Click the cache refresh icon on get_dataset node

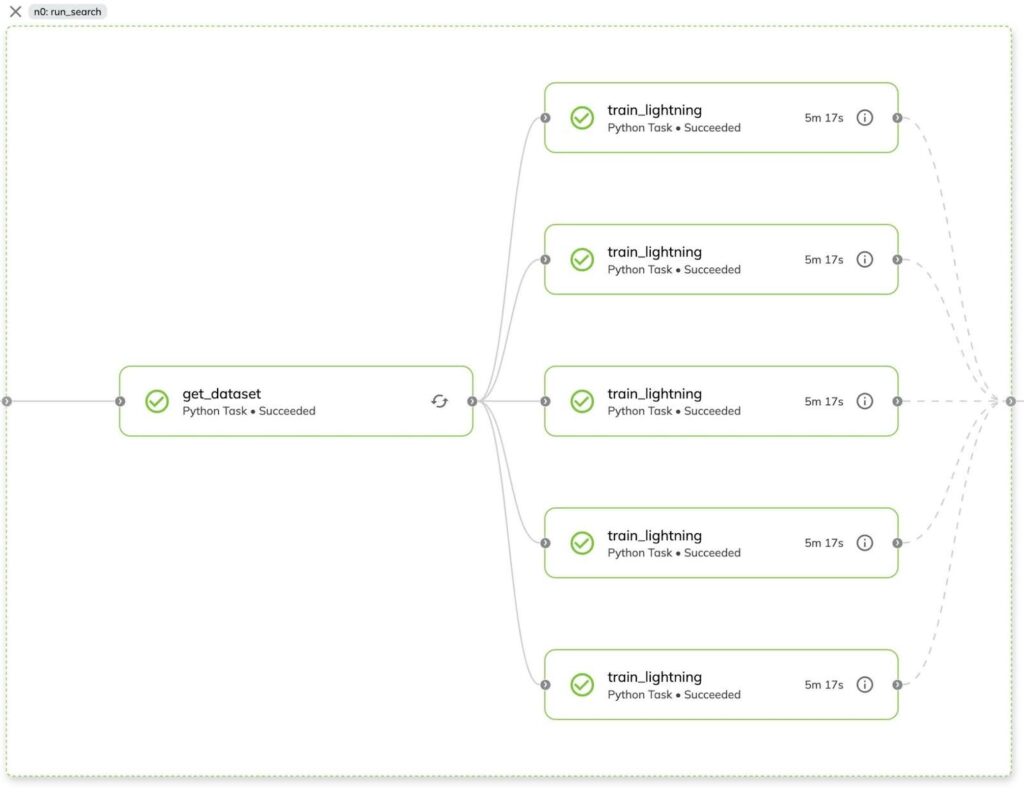[x=438, y=400]
